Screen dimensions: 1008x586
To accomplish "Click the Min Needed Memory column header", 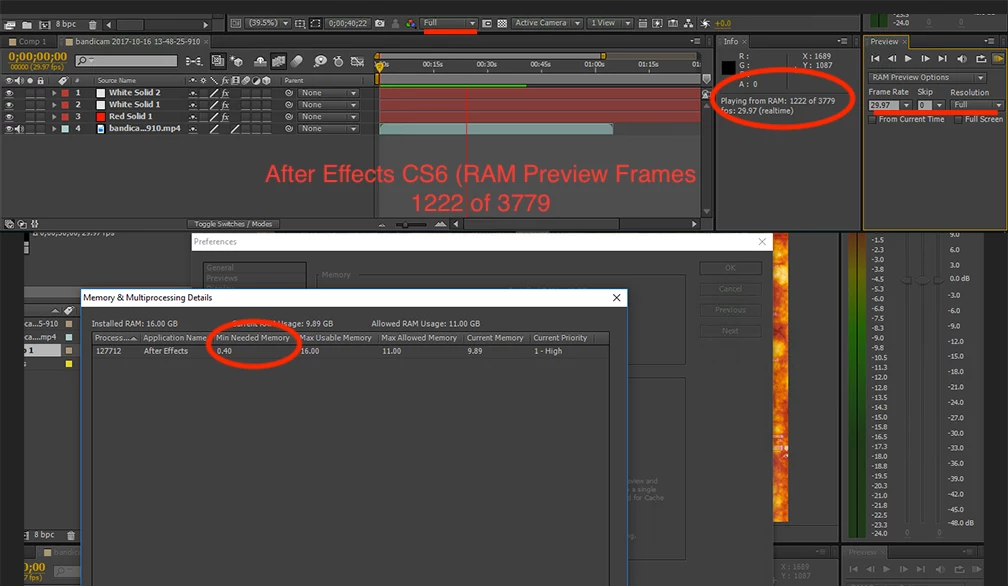I will tap(253, 338).
